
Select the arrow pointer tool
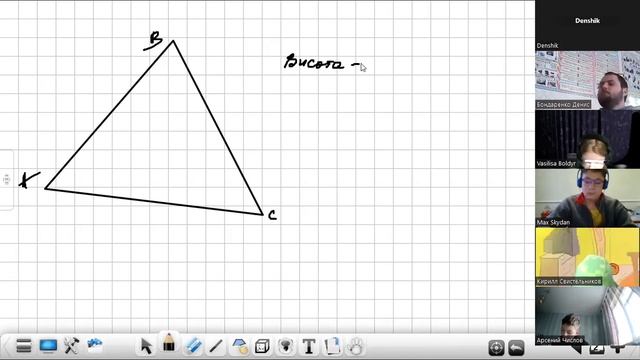tap(146, 346)
